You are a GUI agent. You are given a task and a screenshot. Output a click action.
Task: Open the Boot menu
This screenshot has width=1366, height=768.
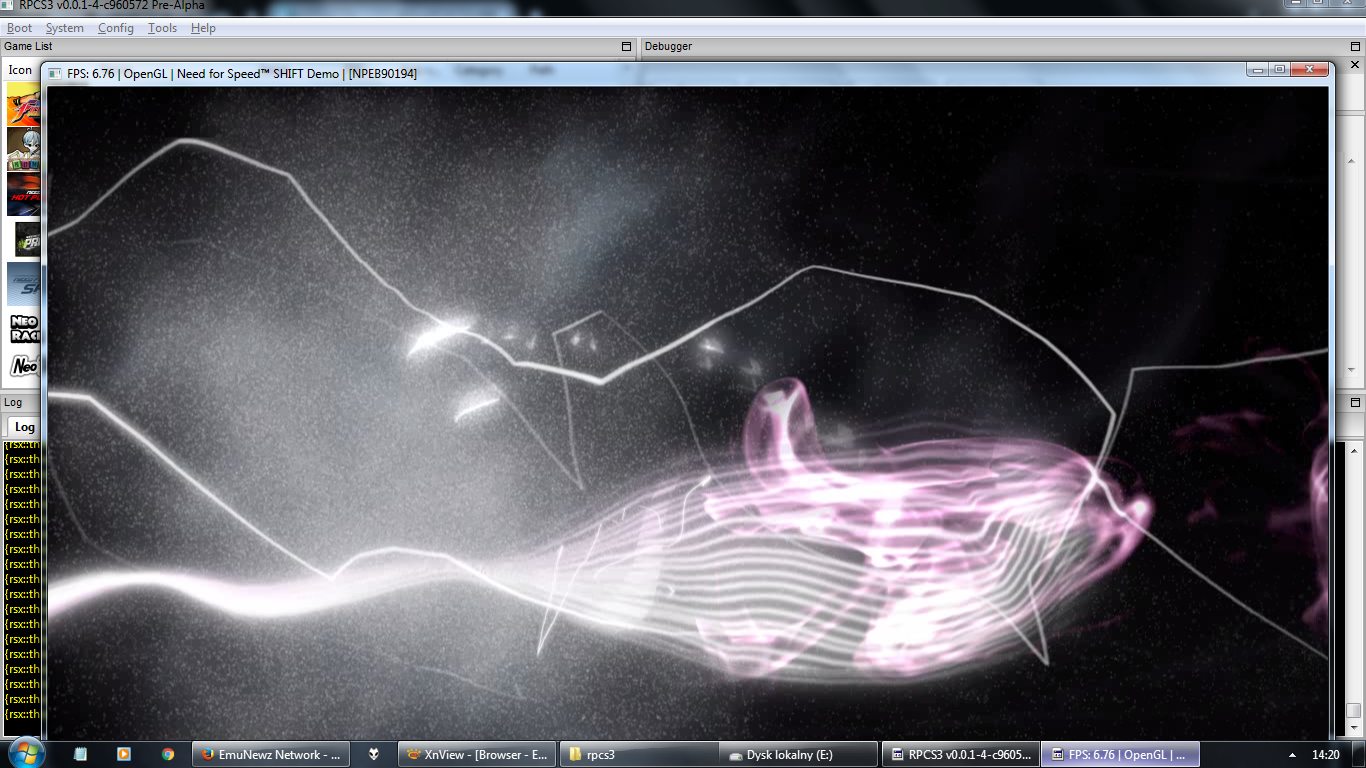click(x=19, y=28)
